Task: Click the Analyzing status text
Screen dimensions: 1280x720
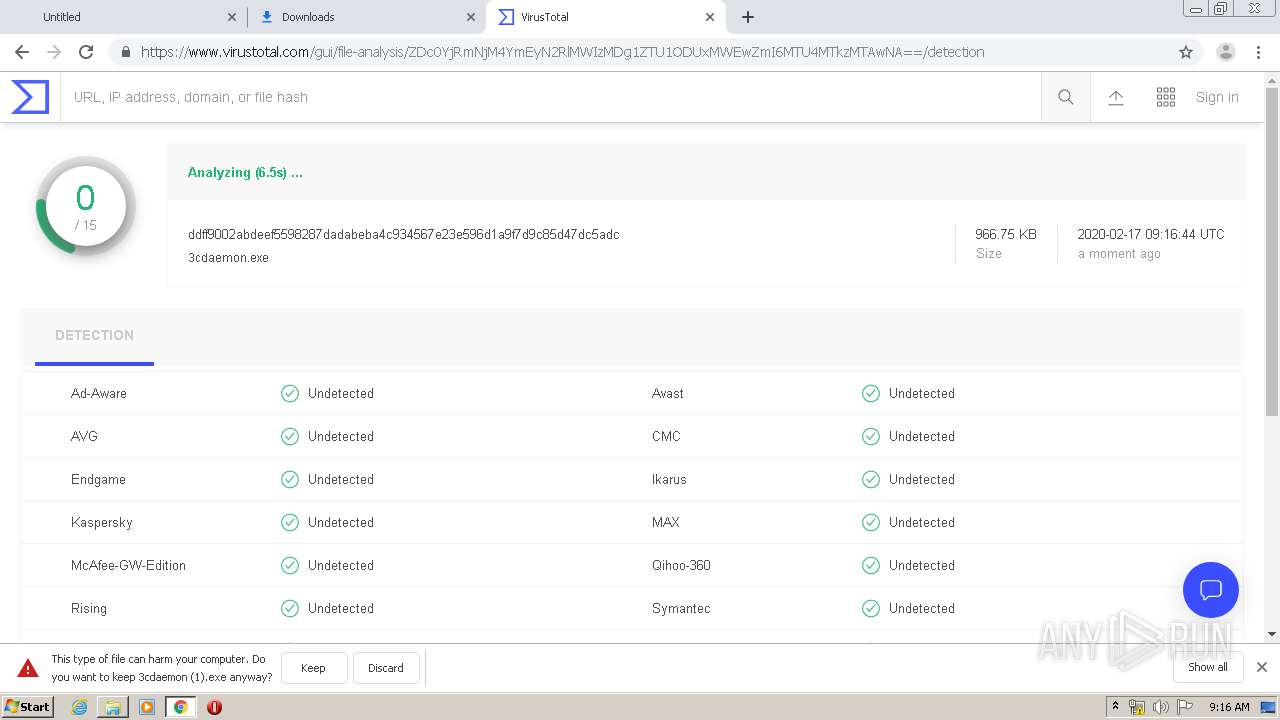Action: pos(245,172)
